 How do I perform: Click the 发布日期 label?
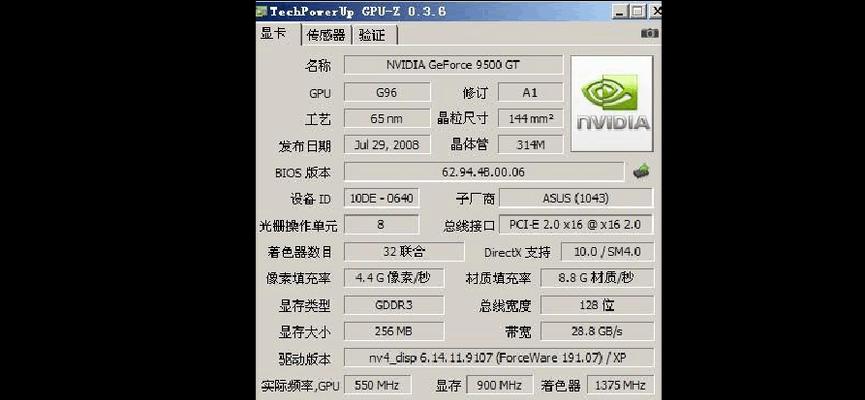point(305,146)
